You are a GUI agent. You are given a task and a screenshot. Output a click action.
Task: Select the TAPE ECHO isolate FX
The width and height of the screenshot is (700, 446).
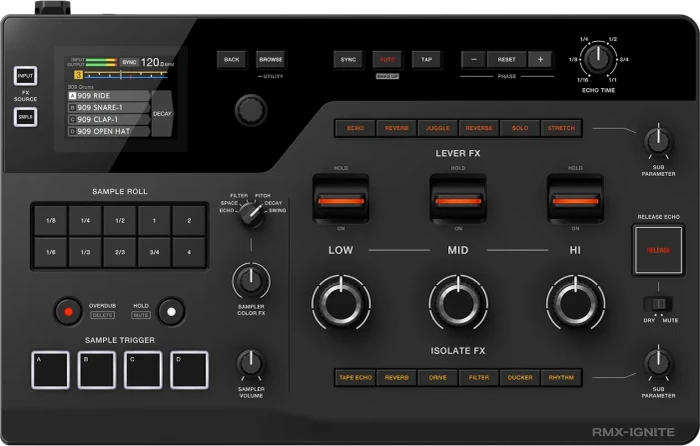coord(355,378)
